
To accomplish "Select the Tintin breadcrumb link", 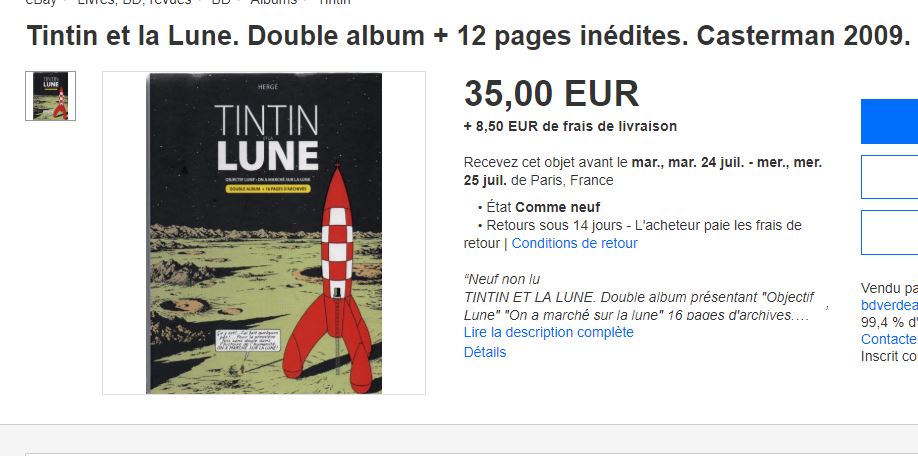I will [335, 2].
